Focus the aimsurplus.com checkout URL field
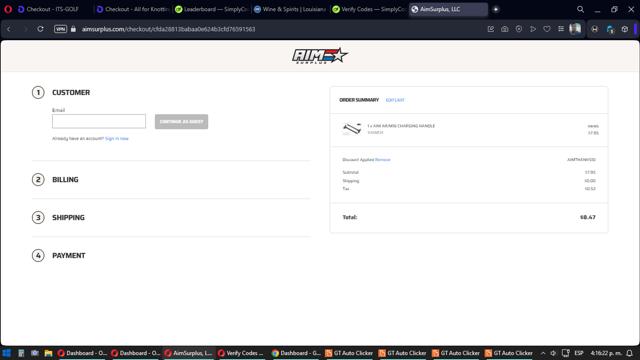Viewport: 640px width, 360px height. (168, 29)
